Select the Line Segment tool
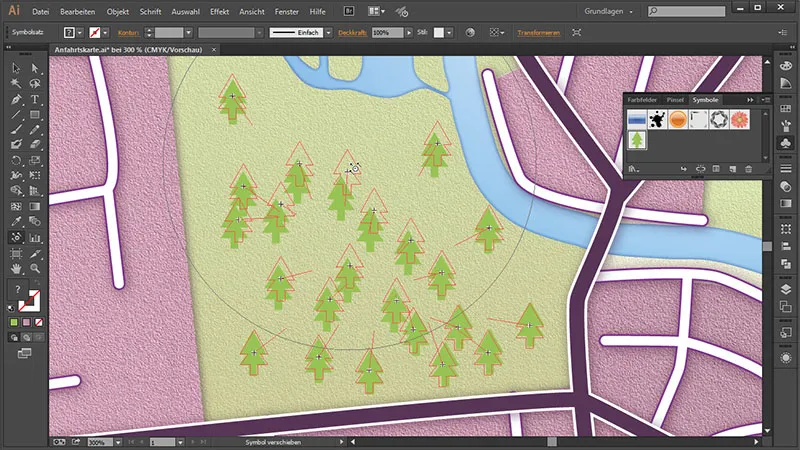The width and height of the screenshot is (800, 450). pos(16,114)
